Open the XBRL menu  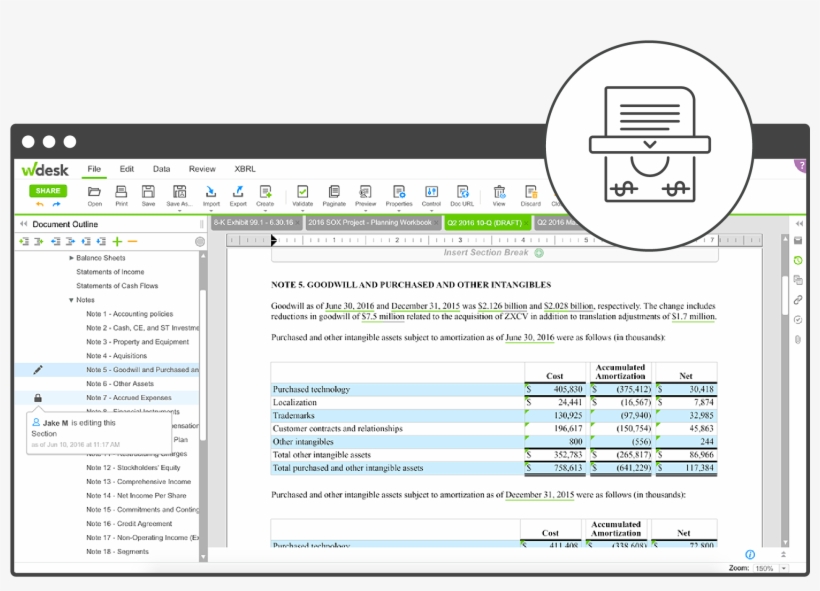245,169
